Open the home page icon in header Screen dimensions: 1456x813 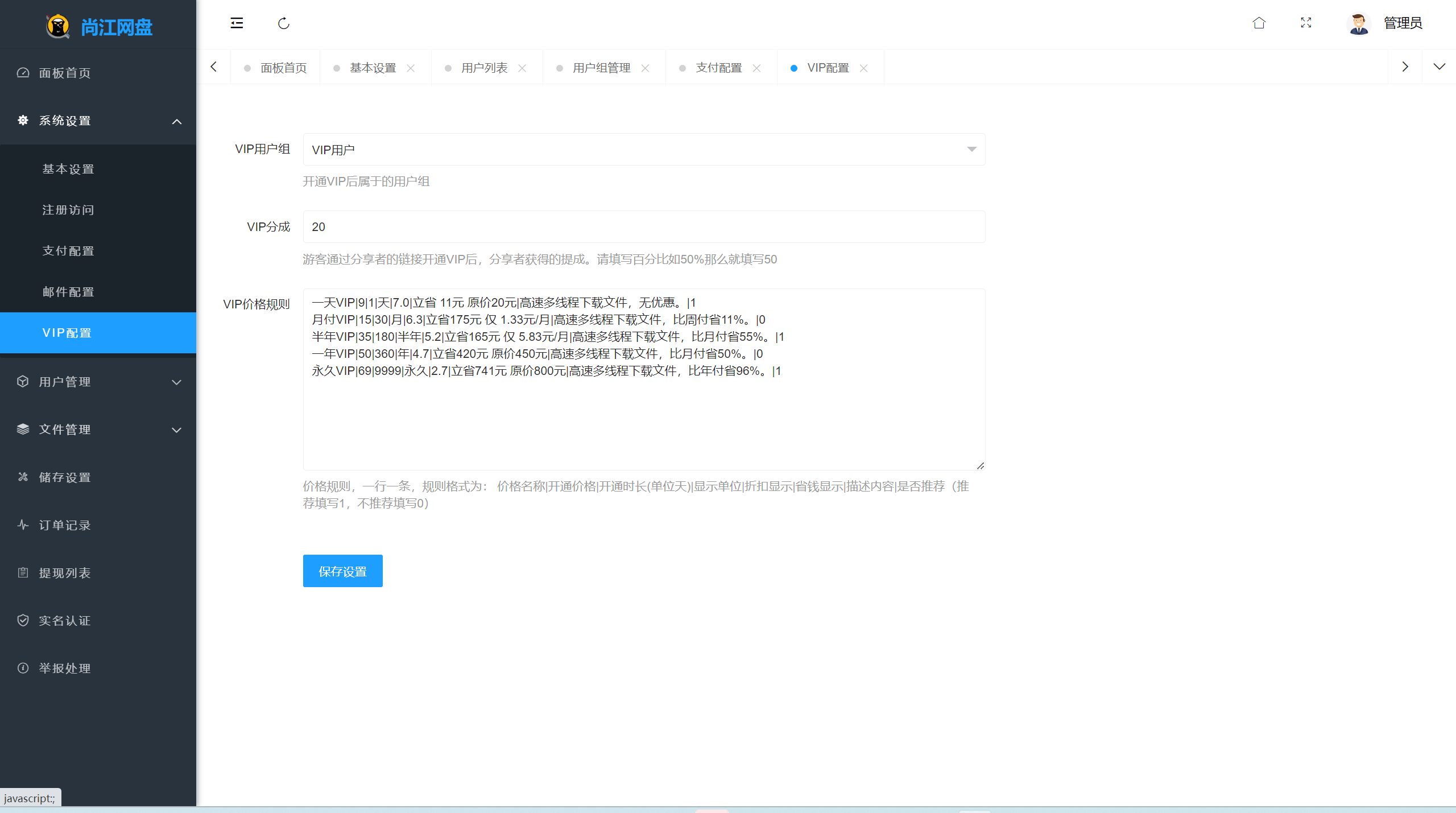click(1259, 23)
